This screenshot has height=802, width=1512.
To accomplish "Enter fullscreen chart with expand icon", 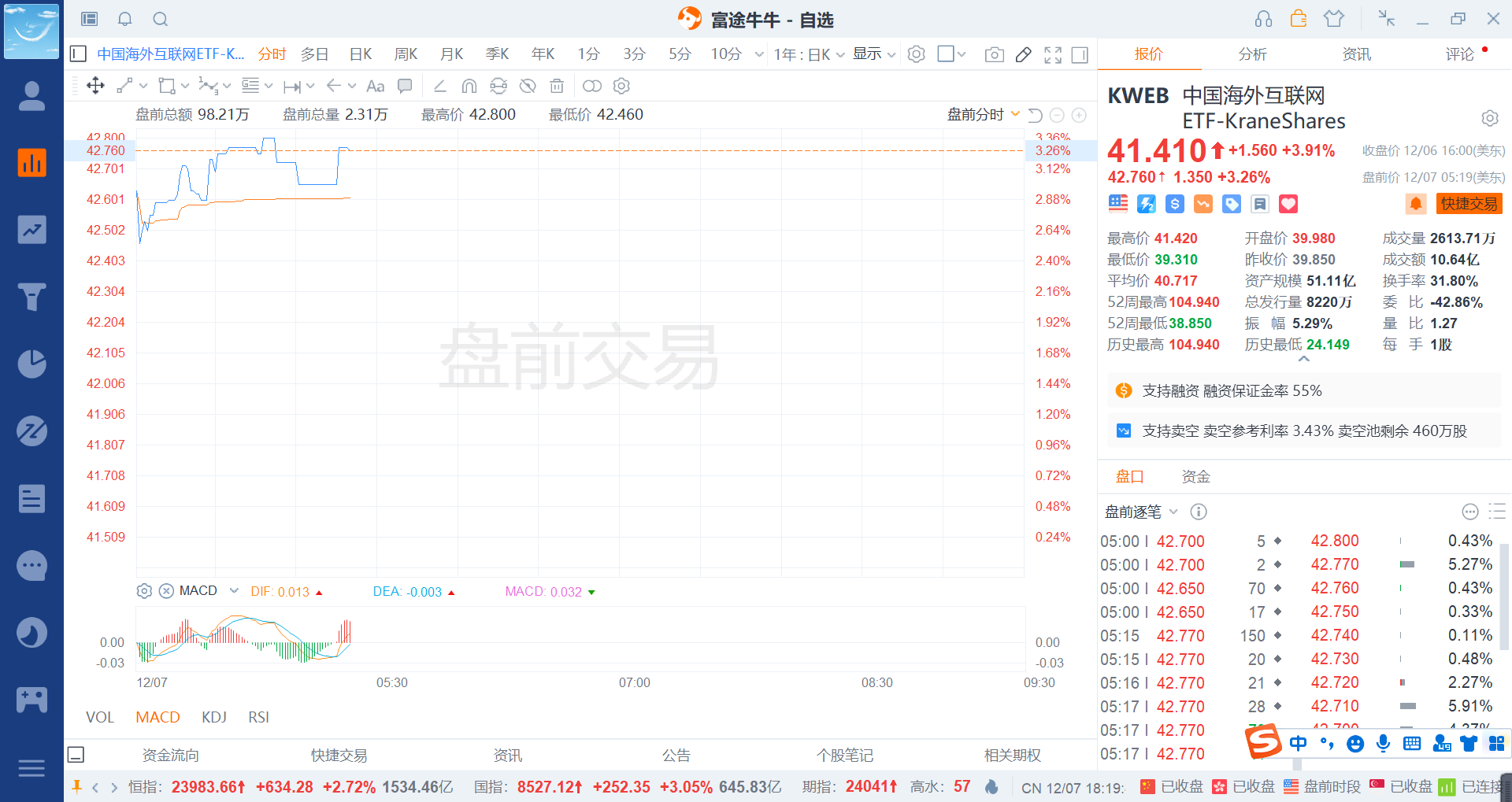I will (x=1053, y=54).
